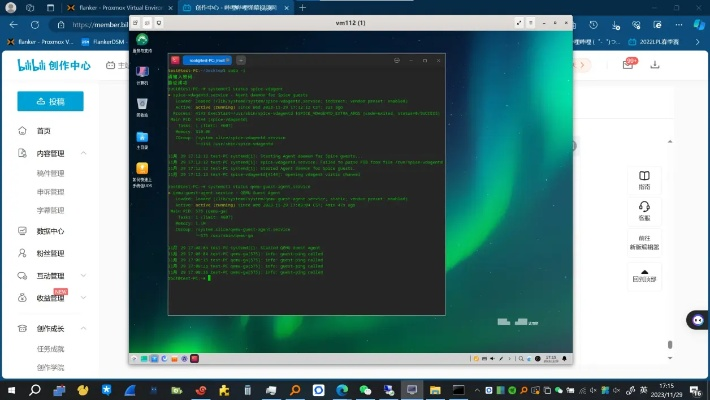710x400 pixels.
Task: Go back in the browser
Action: tap(13, 26)
